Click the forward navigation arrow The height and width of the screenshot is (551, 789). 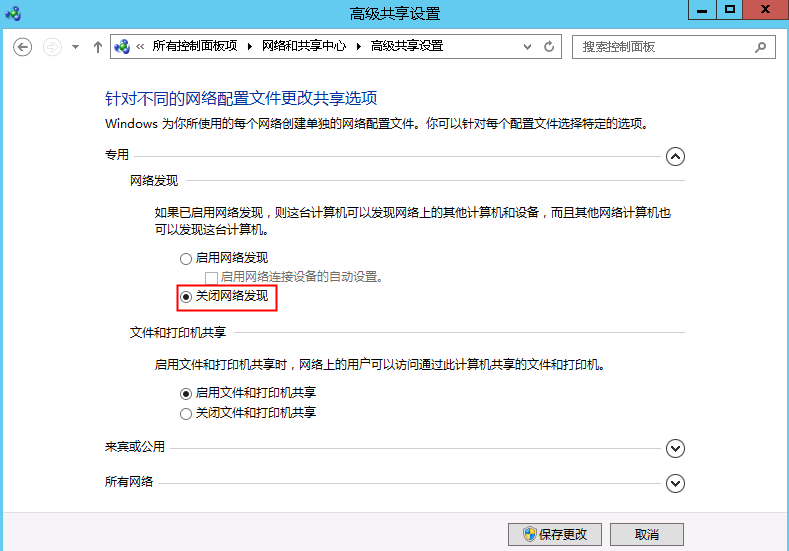52,47
